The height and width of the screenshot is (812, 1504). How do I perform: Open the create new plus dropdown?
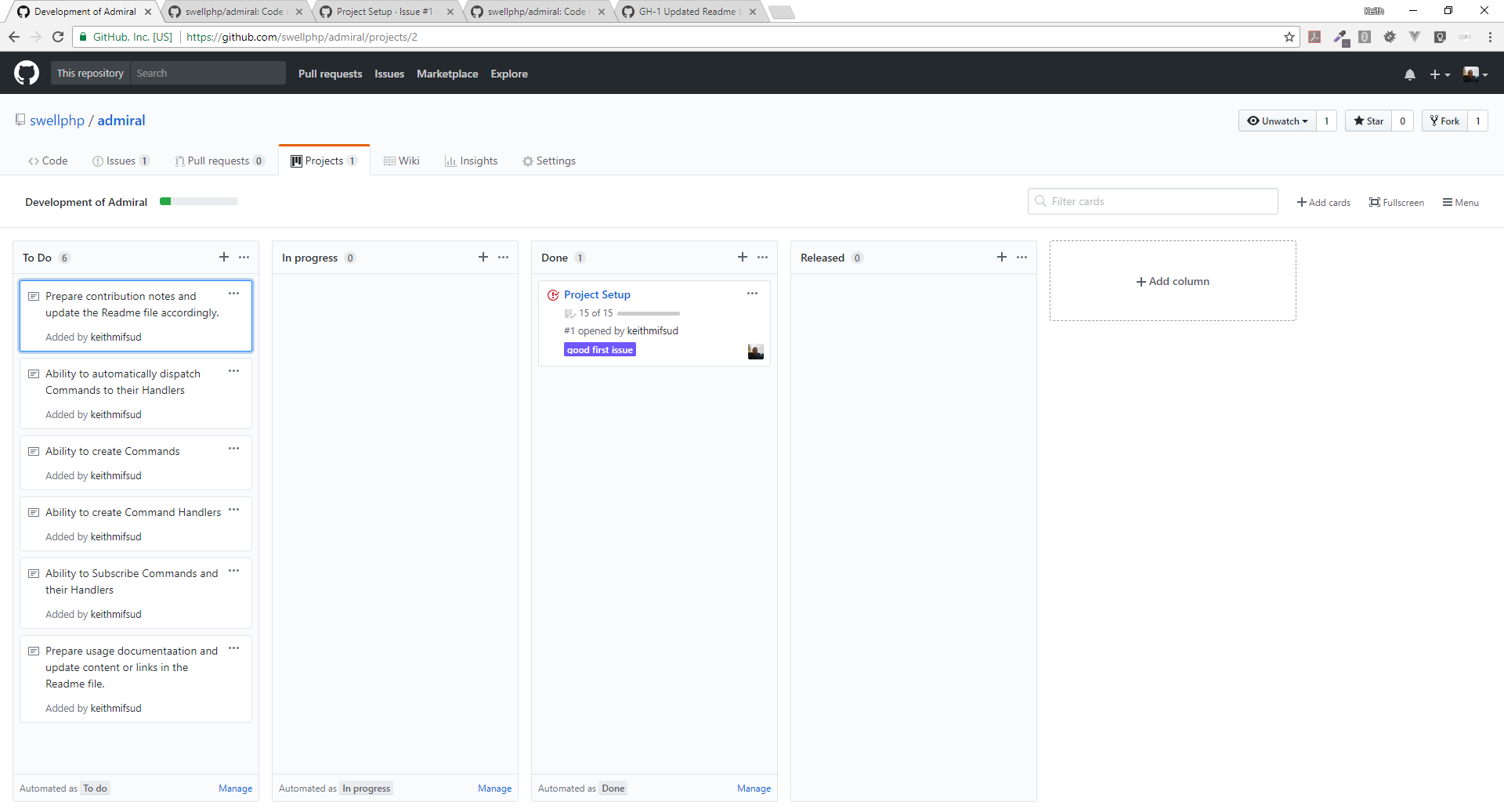click(1440, 74)
